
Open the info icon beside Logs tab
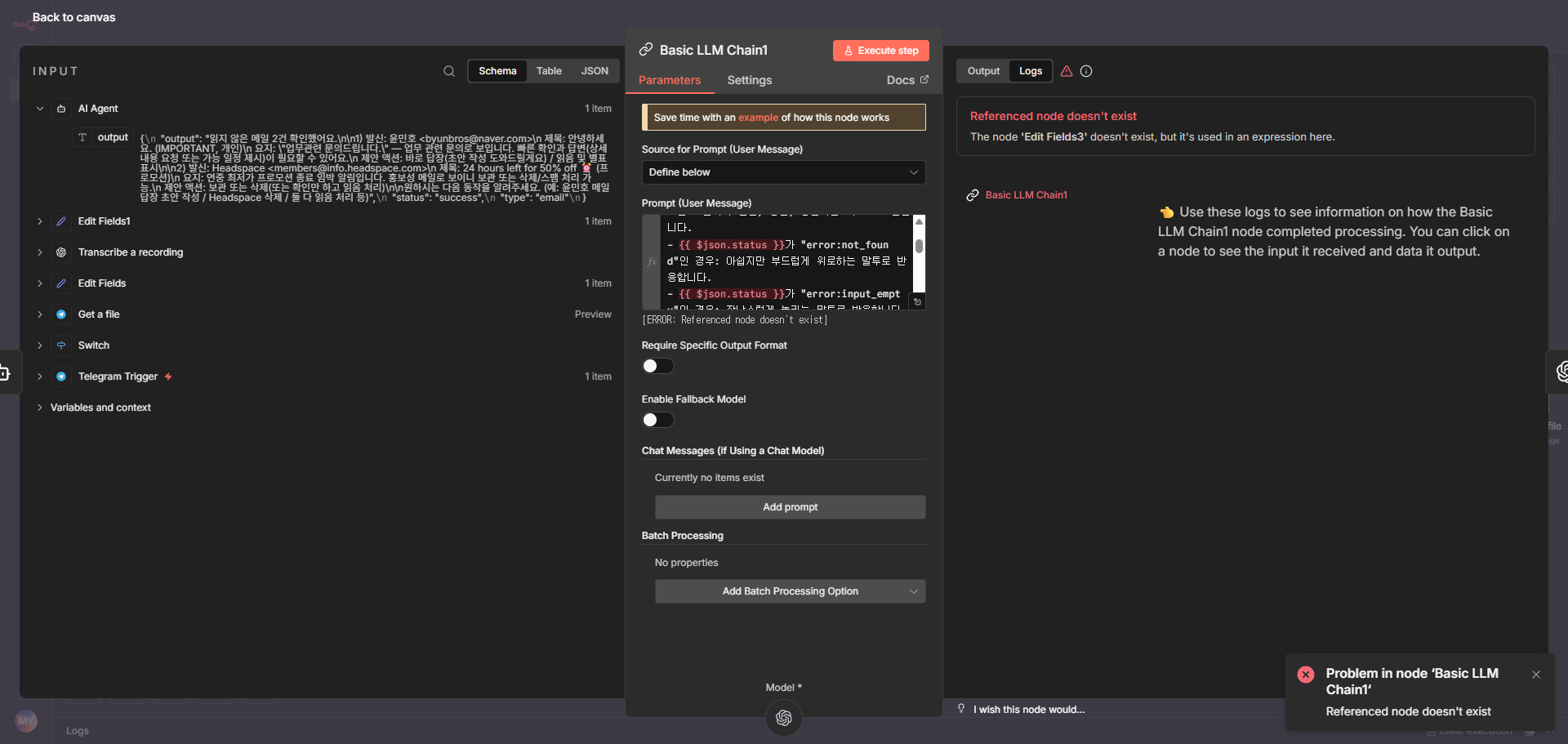(x=1086, y=71)
